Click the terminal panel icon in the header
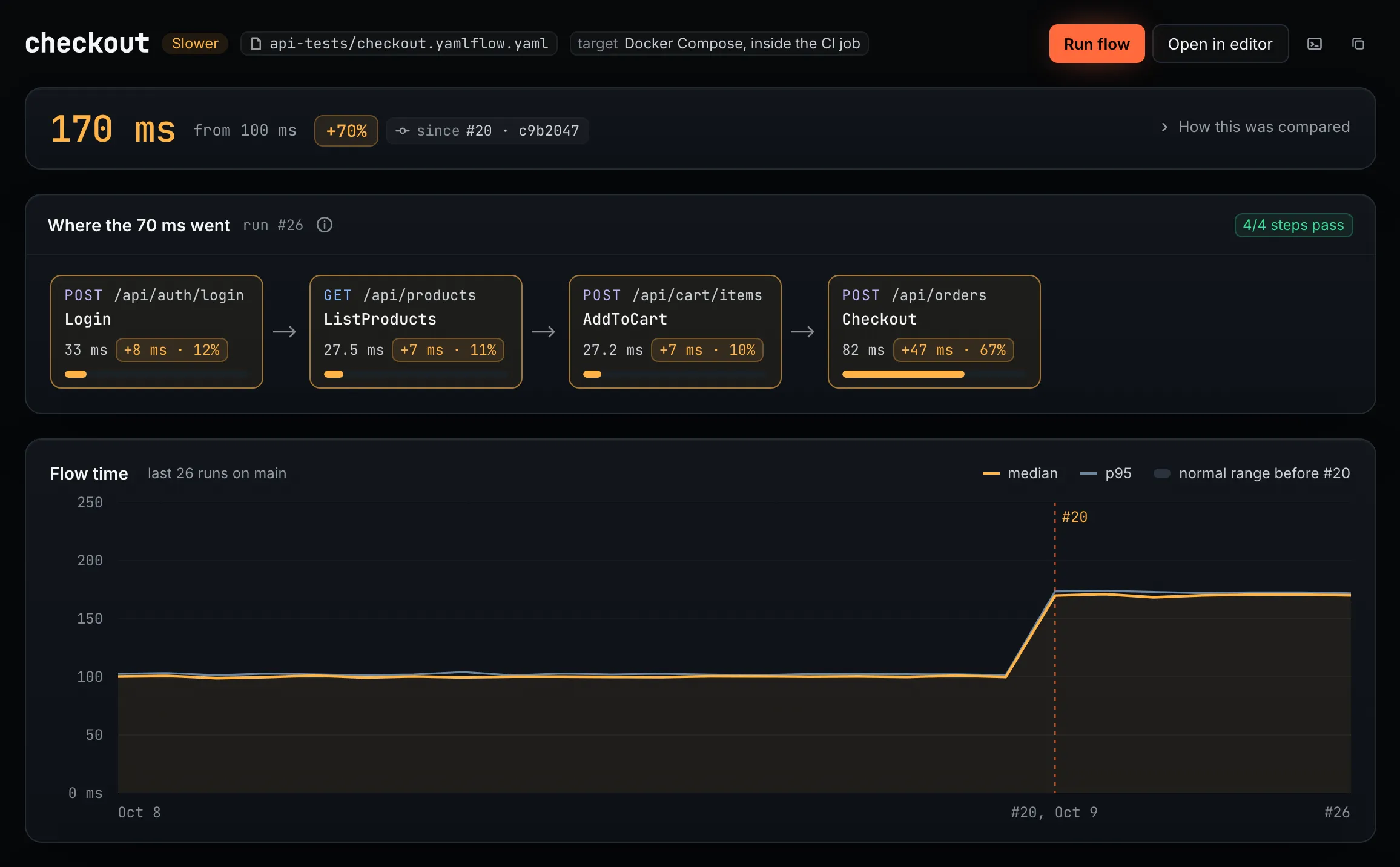 tap(1315, 44)
